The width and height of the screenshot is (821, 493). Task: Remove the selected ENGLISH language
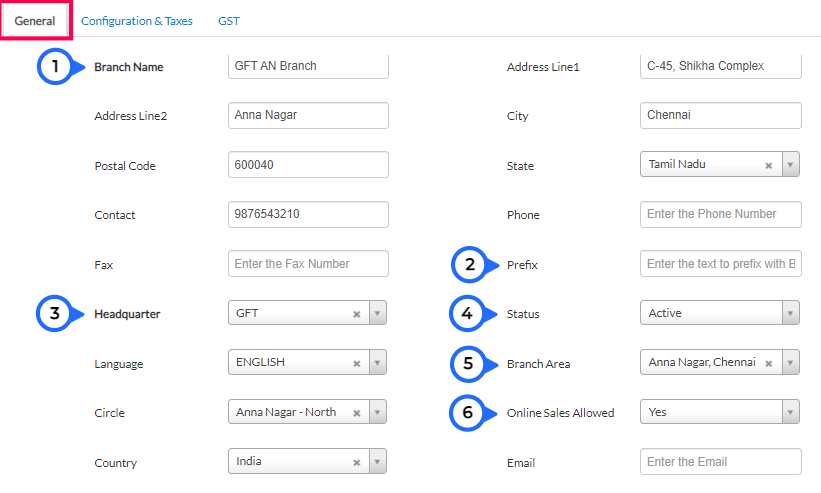[357, 363]
